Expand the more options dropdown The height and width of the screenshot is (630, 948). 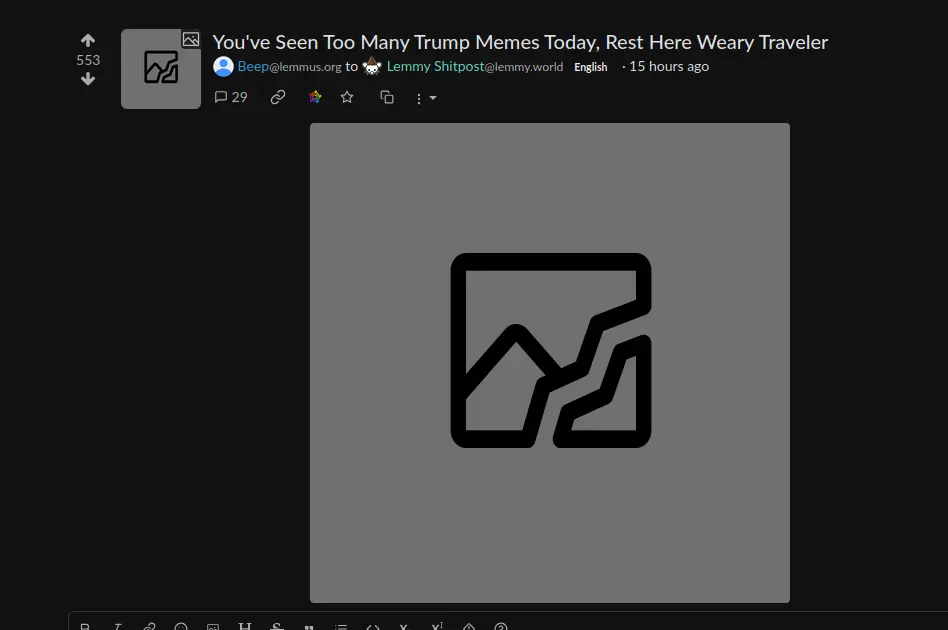pyautogui.click(x=426, y=98)
